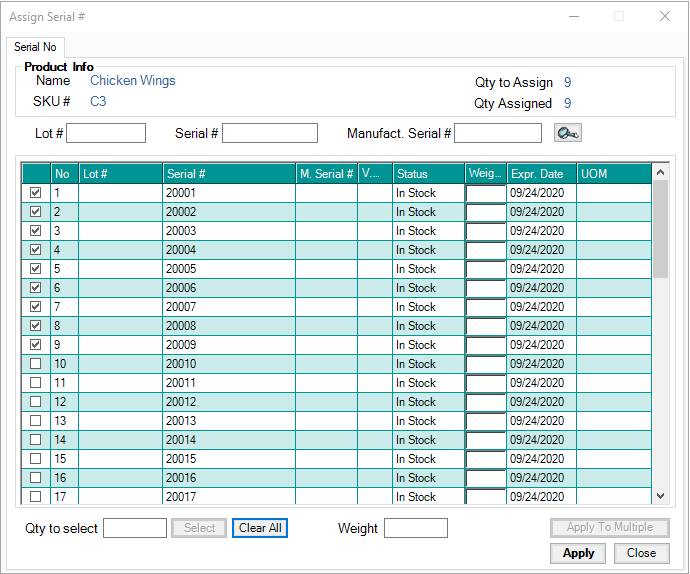Focus the Serial # search field

[x=270, y=133]
